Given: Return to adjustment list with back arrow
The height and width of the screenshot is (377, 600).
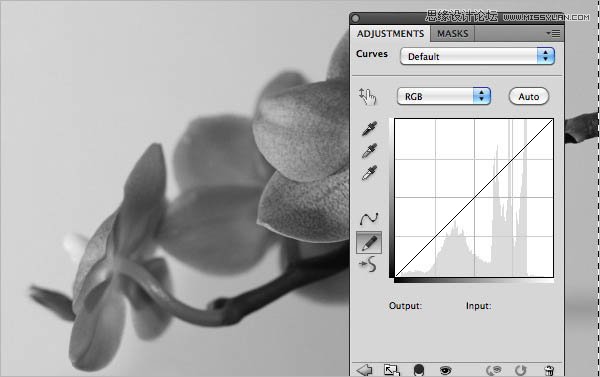Looking at the screenshot, I should [364, 370].
